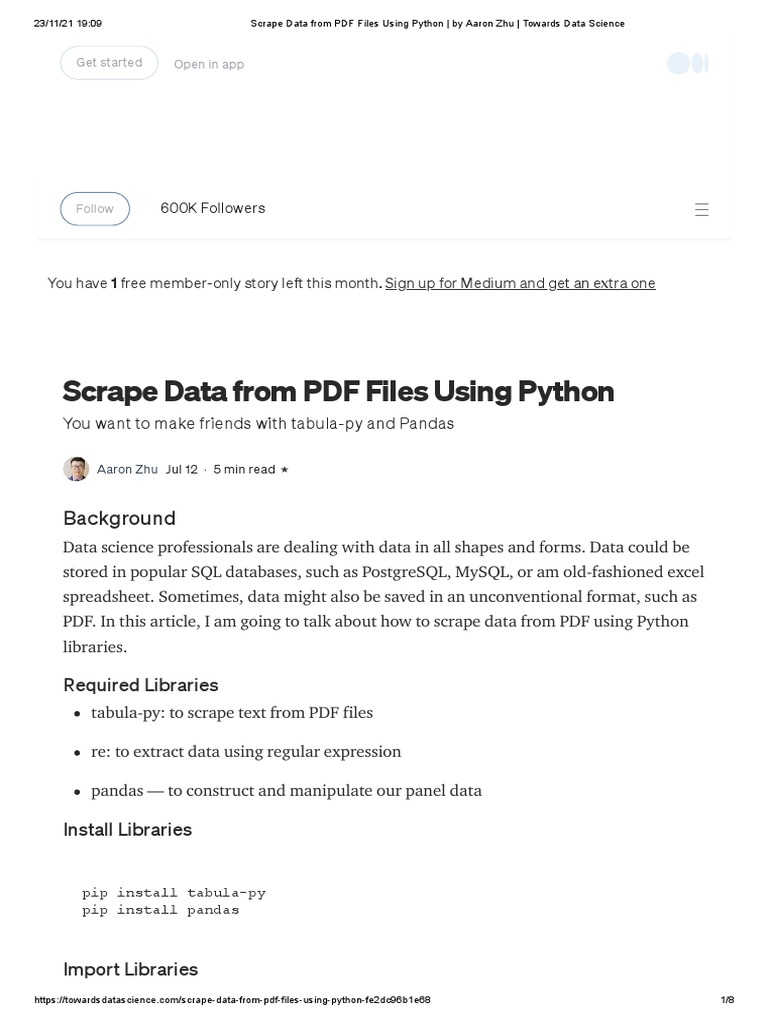Click the towardsdatascience URL in footer
768x1024 pixels.
click(233, 1000)
